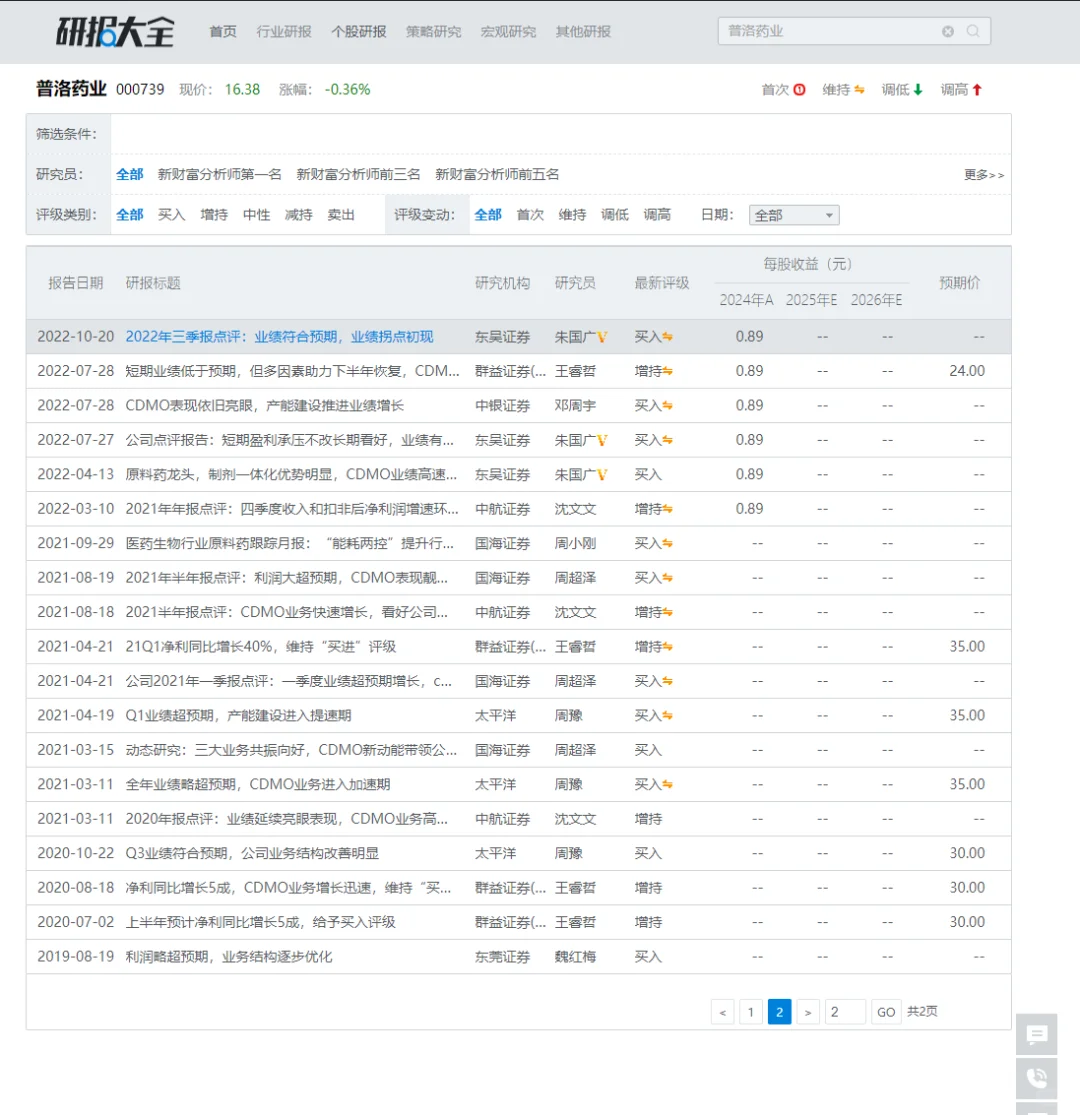Click 维持 arrow icon in 2021-04-19 row
The width and height of the screenshot is (1080, 1115).
point(668,715)
